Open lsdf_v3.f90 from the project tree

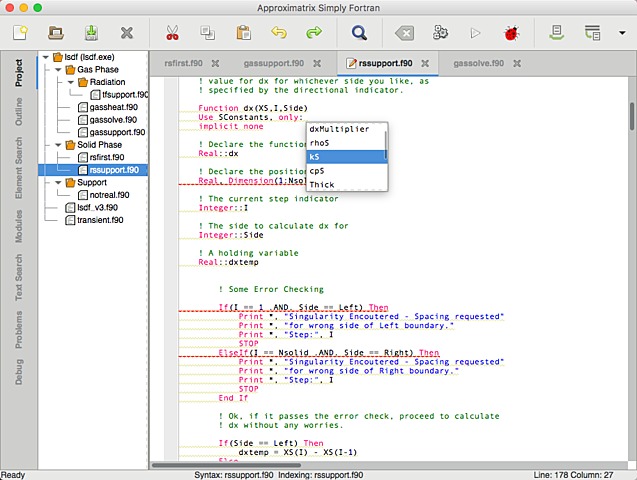tap(91, 208)
